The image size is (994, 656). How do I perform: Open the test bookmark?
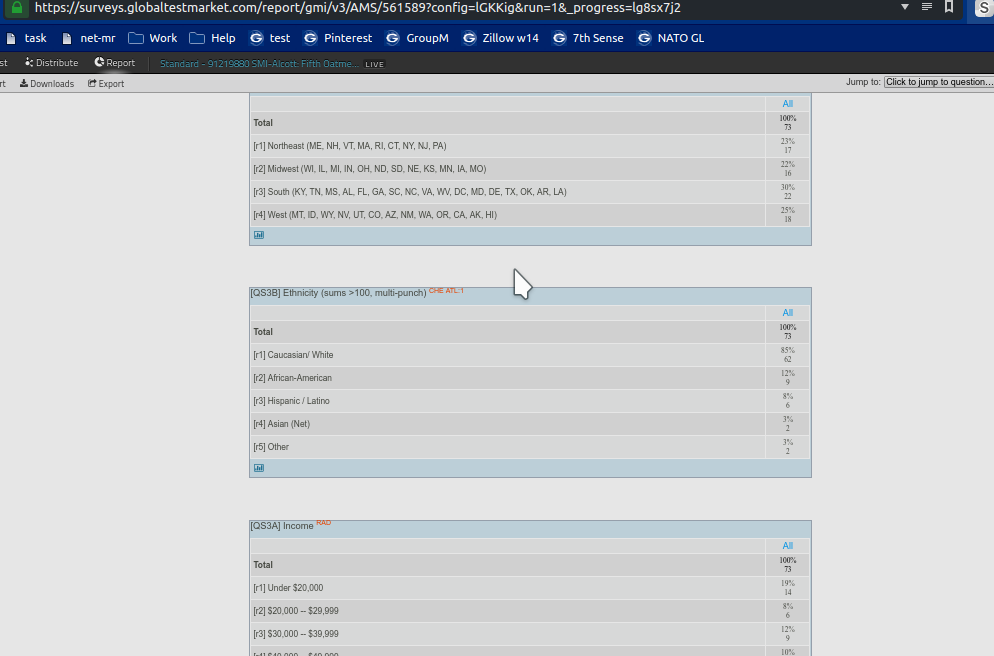click(270, 38)
